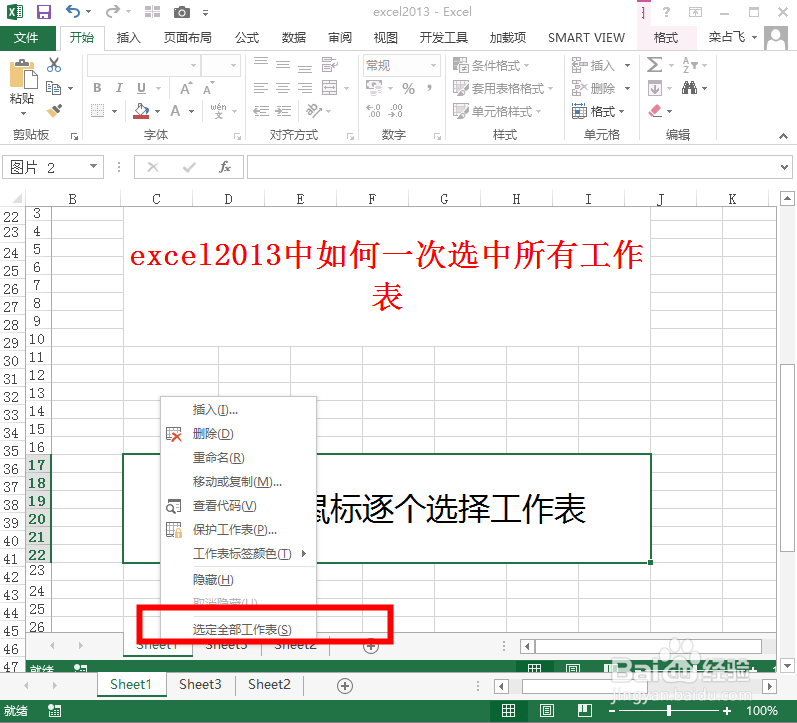Switch to Normal view in status bar
797x723 pixels.
508,711
